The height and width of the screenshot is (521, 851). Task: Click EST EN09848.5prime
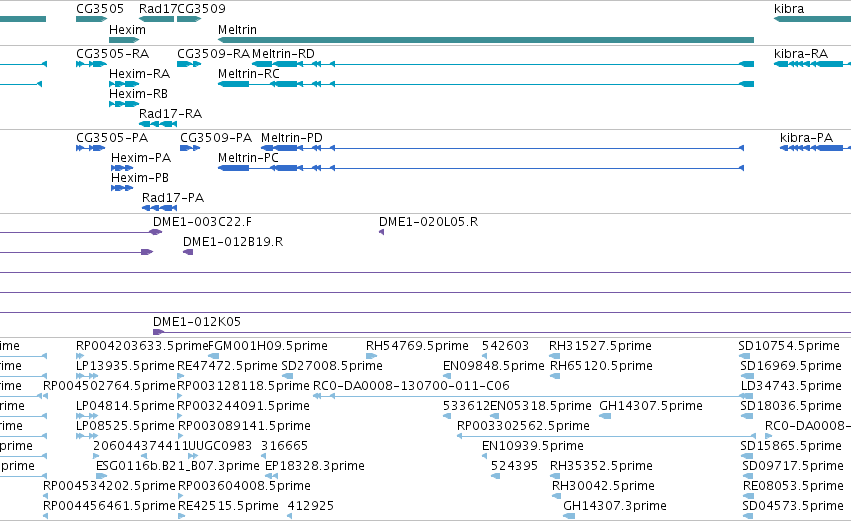(x=494, y=366)
